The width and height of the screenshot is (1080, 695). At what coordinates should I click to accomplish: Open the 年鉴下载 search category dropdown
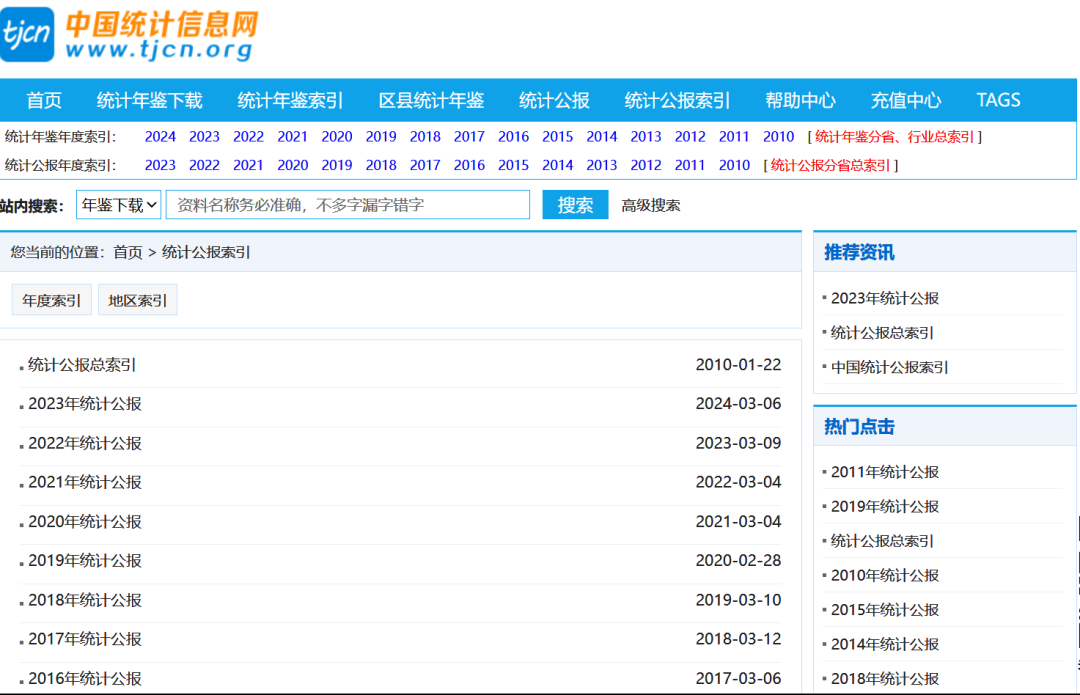coord(119,205)
